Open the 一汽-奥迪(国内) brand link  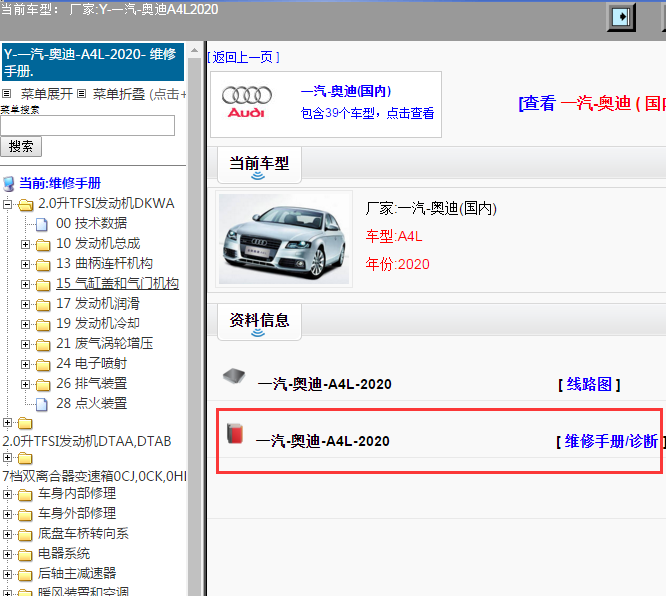tap(346, 91)
